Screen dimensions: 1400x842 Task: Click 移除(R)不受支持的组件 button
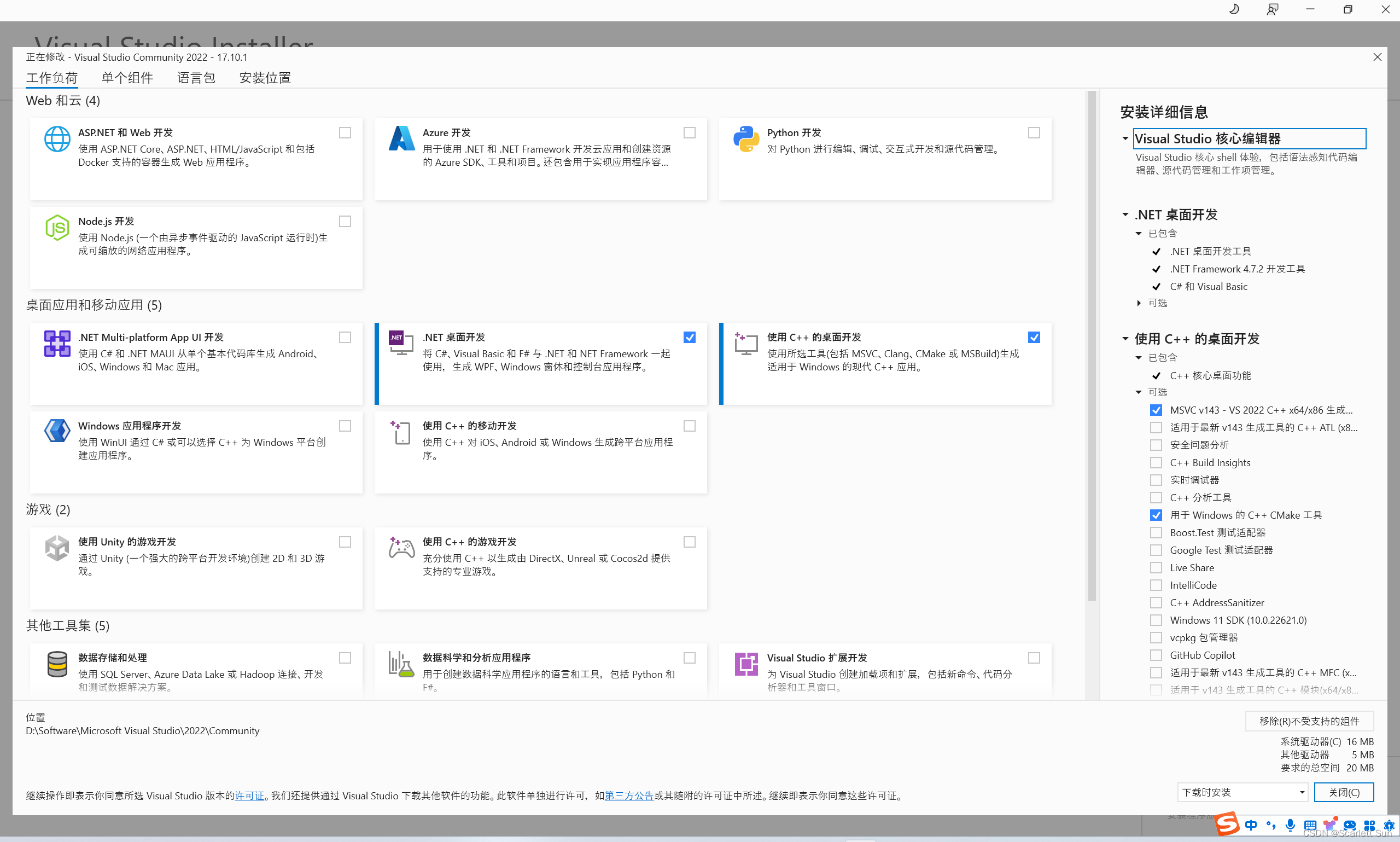[x=1309, y=721]
